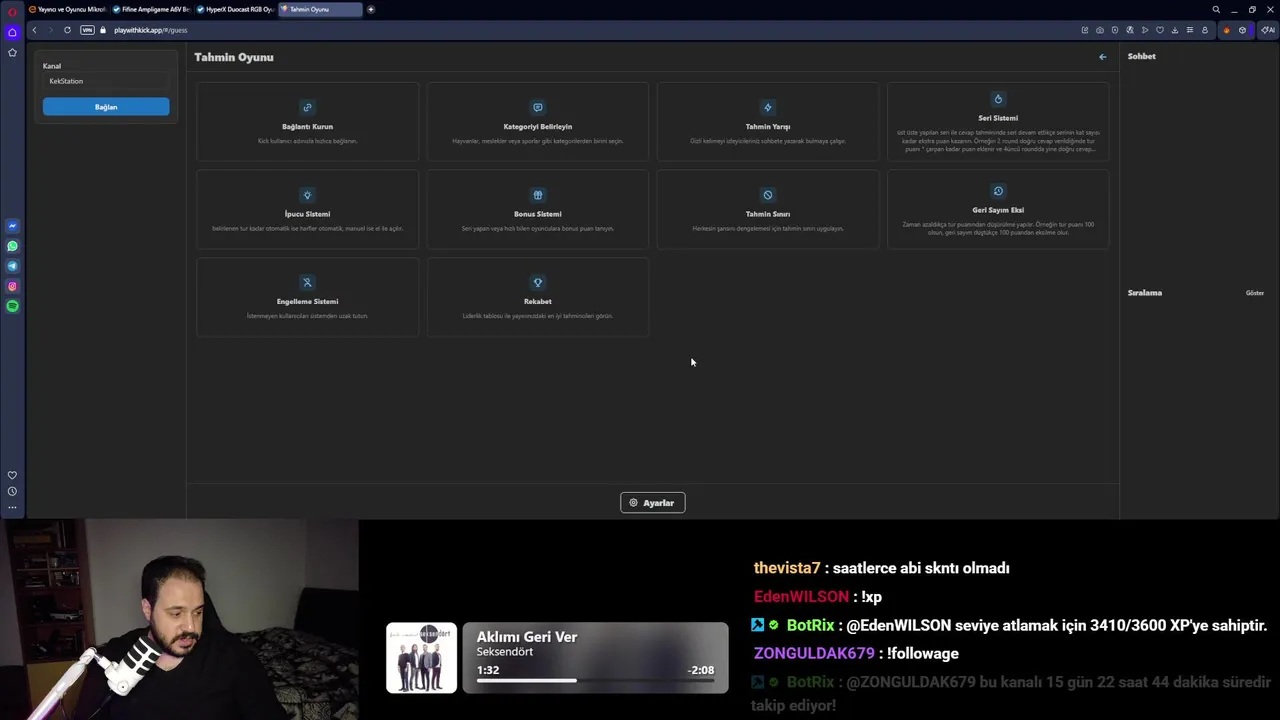Click the Seksendört album cover
The image size is (1280, 720).
coord(422,658)
